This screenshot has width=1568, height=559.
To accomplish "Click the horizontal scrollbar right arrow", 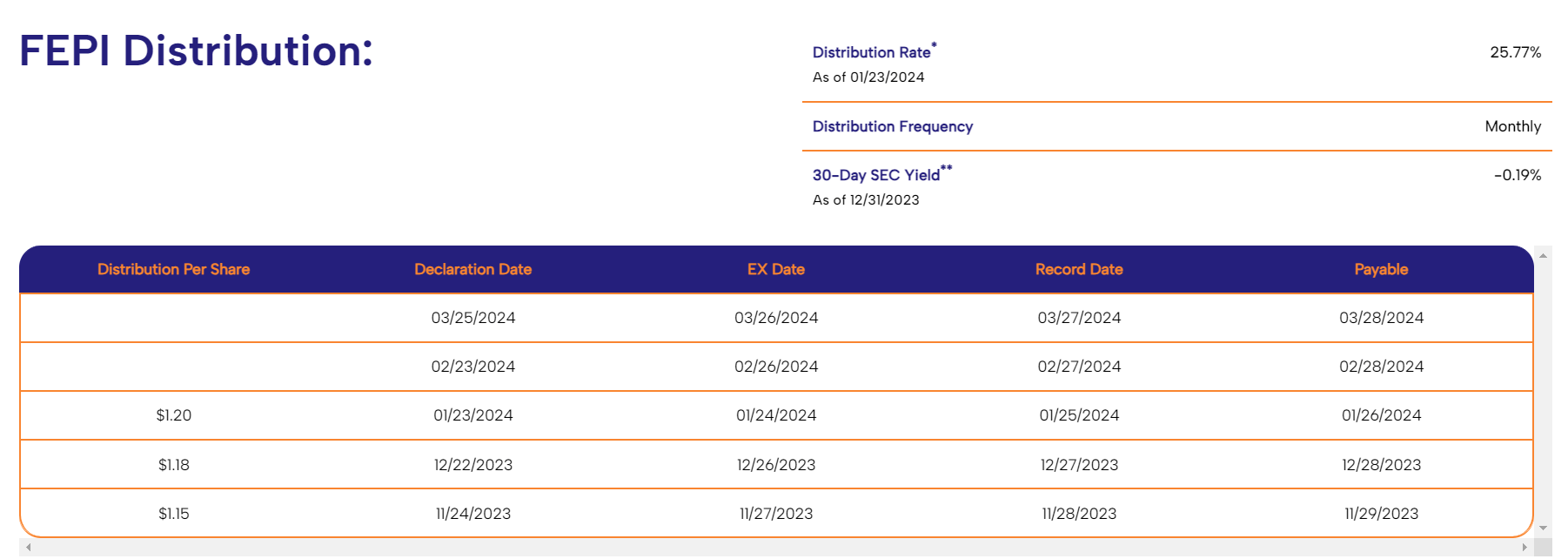I will (x=1524, y=548).
